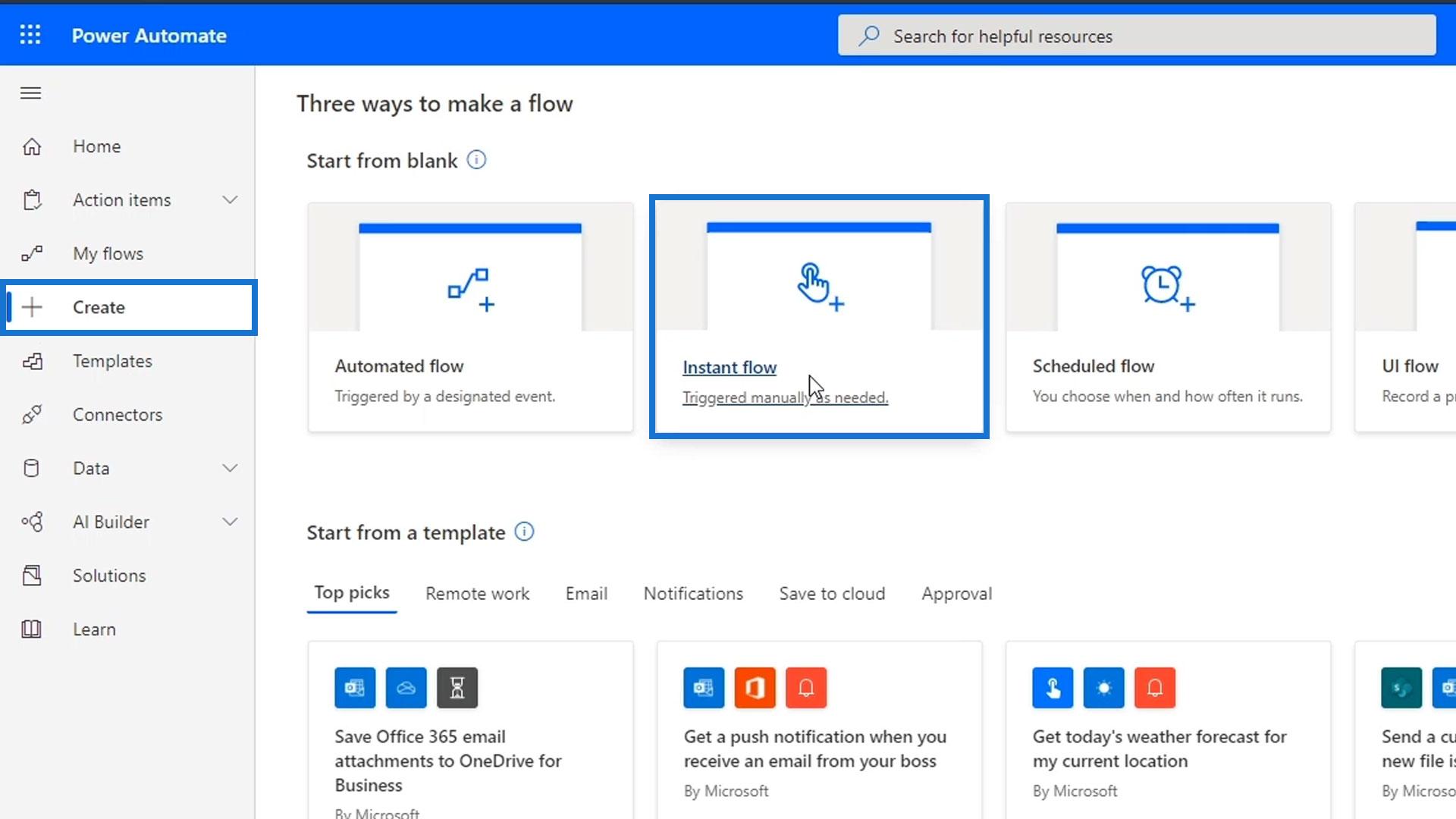Click info icon beside Start from blank
The height and width of the screenshot is (819, 1456).
(476, 160)
